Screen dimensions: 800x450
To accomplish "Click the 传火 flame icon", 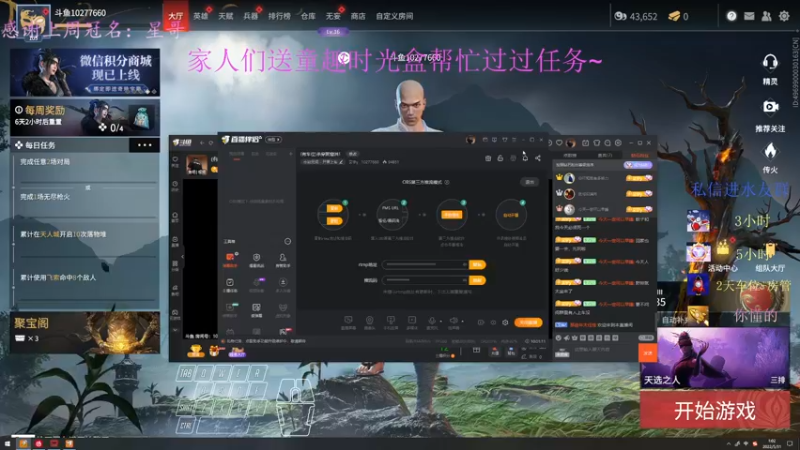I will pos(770,151).
